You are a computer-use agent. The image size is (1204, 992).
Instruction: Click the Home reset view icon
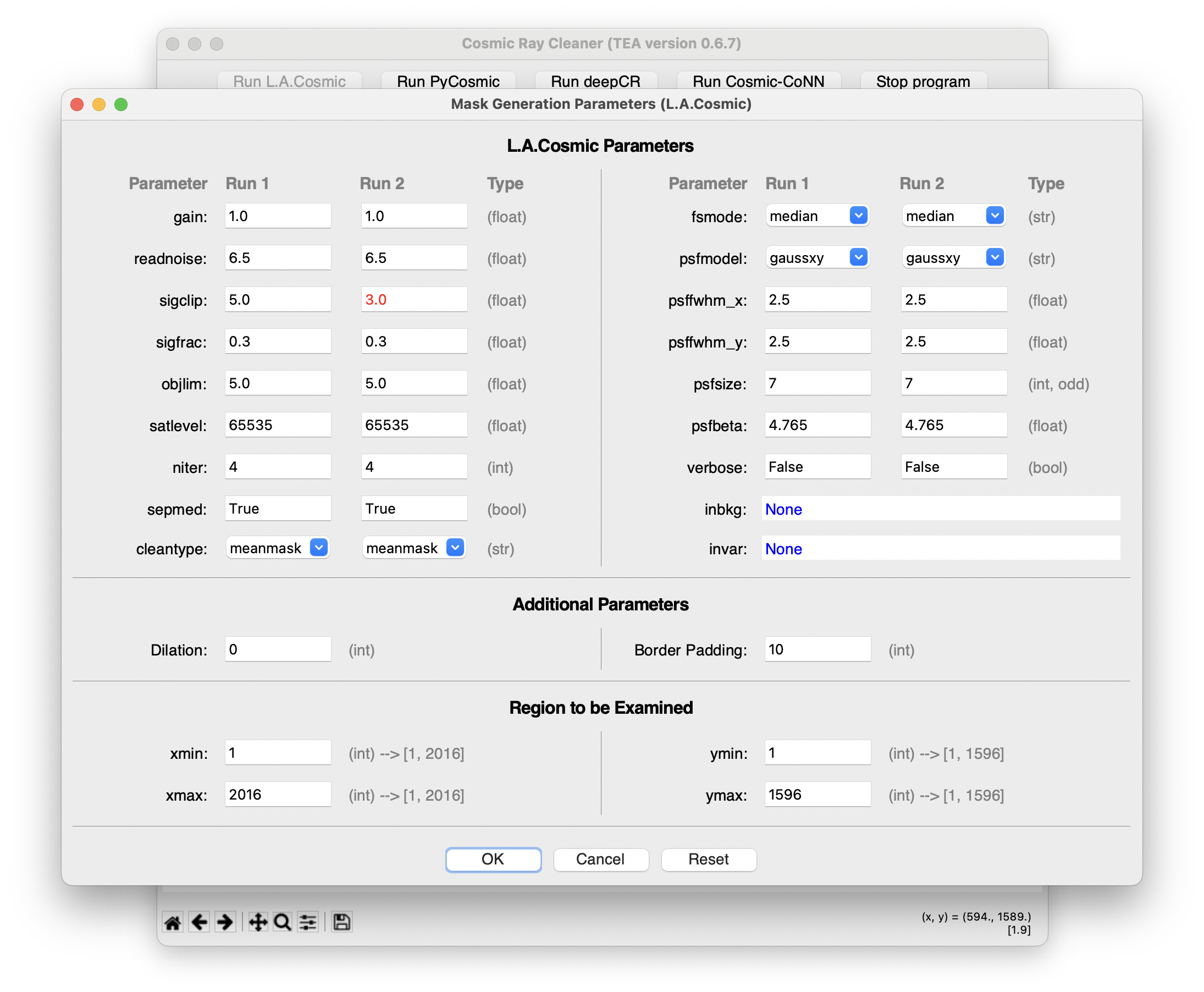click(173, 922)
